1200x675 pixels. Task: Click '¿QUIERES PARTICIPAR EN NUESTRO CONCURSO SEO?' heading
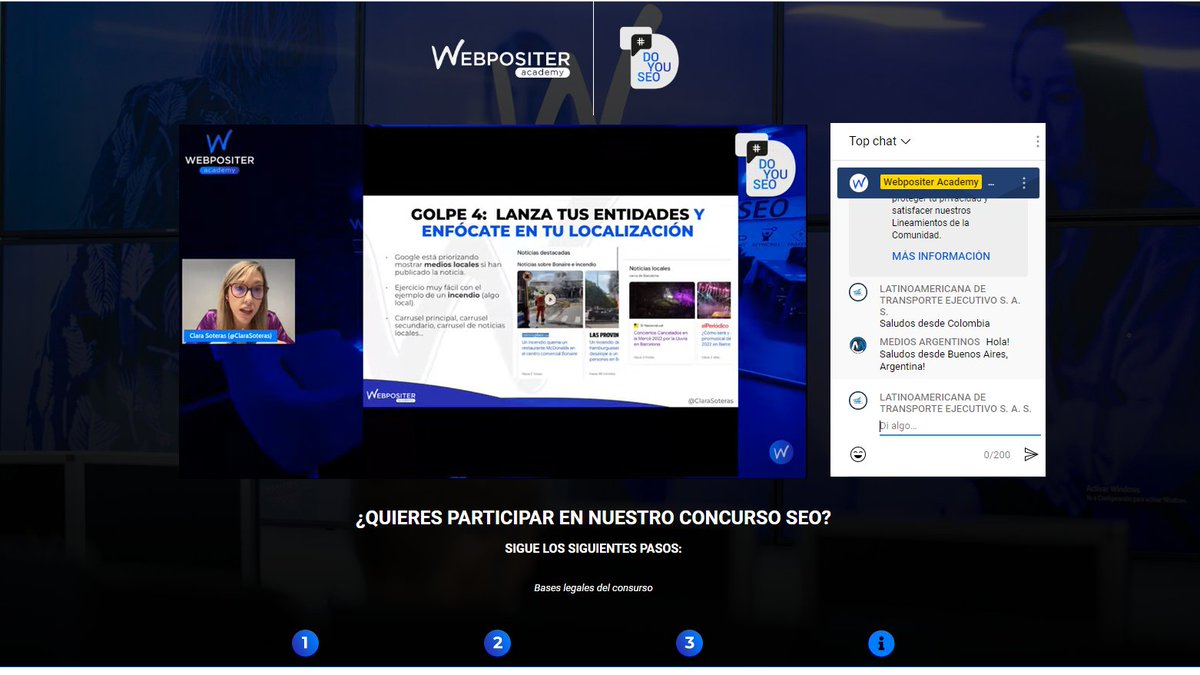pyautogui.click(x=593, y=520)
